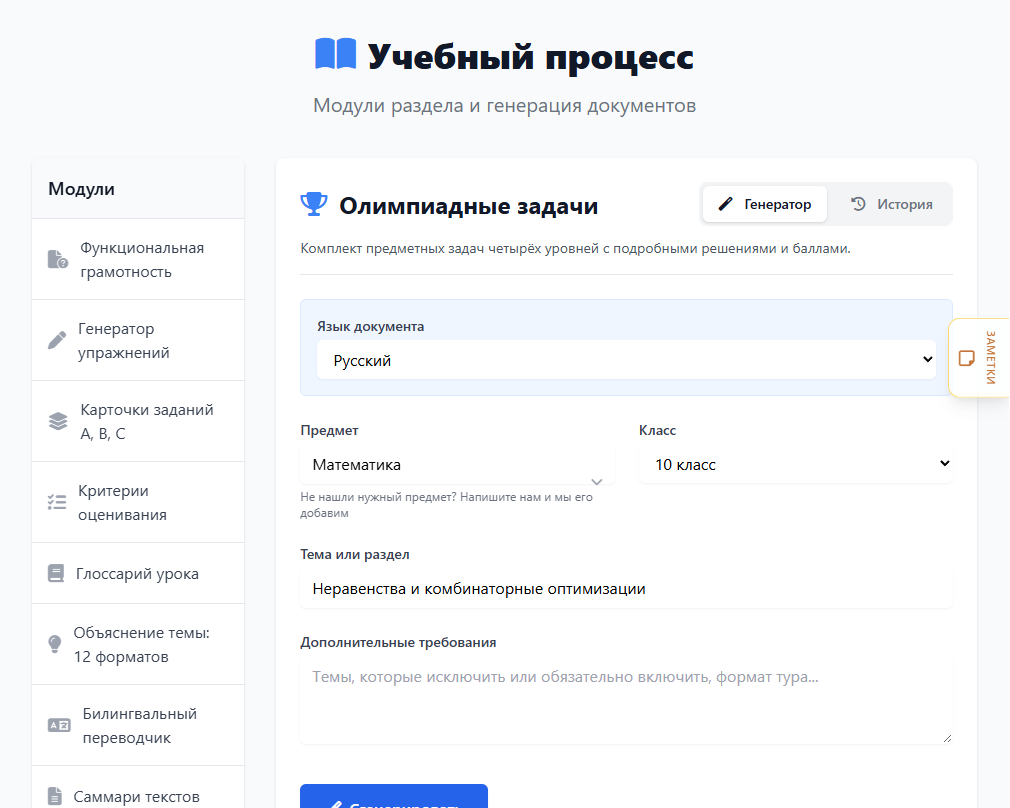Screen dimensions: 1010x808
Task: Click the book icon of Глоссарий урока
Action: pyautogui.click(x=56, y=573)
